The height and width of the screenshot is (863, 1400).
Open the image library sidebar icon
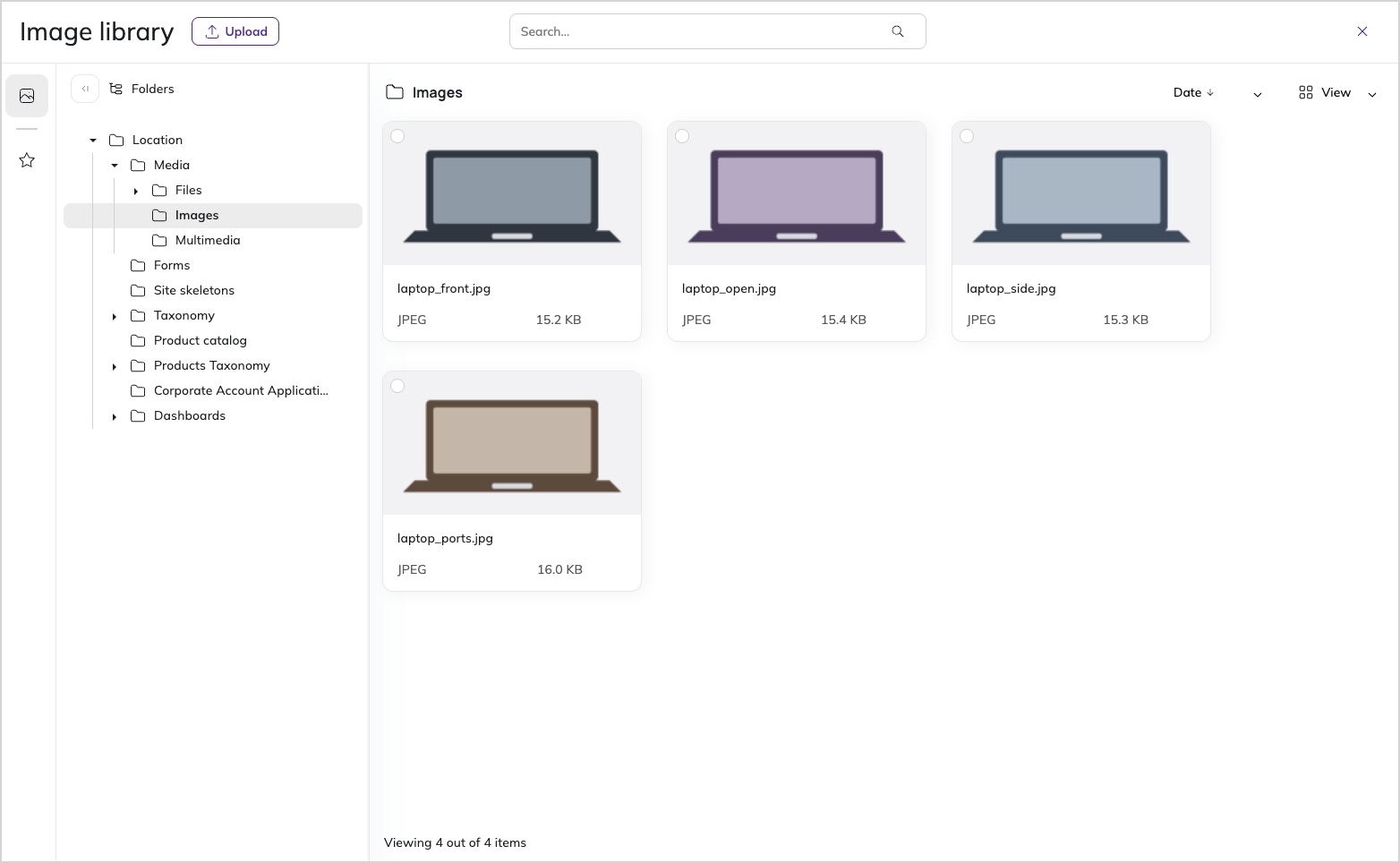click(27, 96)
